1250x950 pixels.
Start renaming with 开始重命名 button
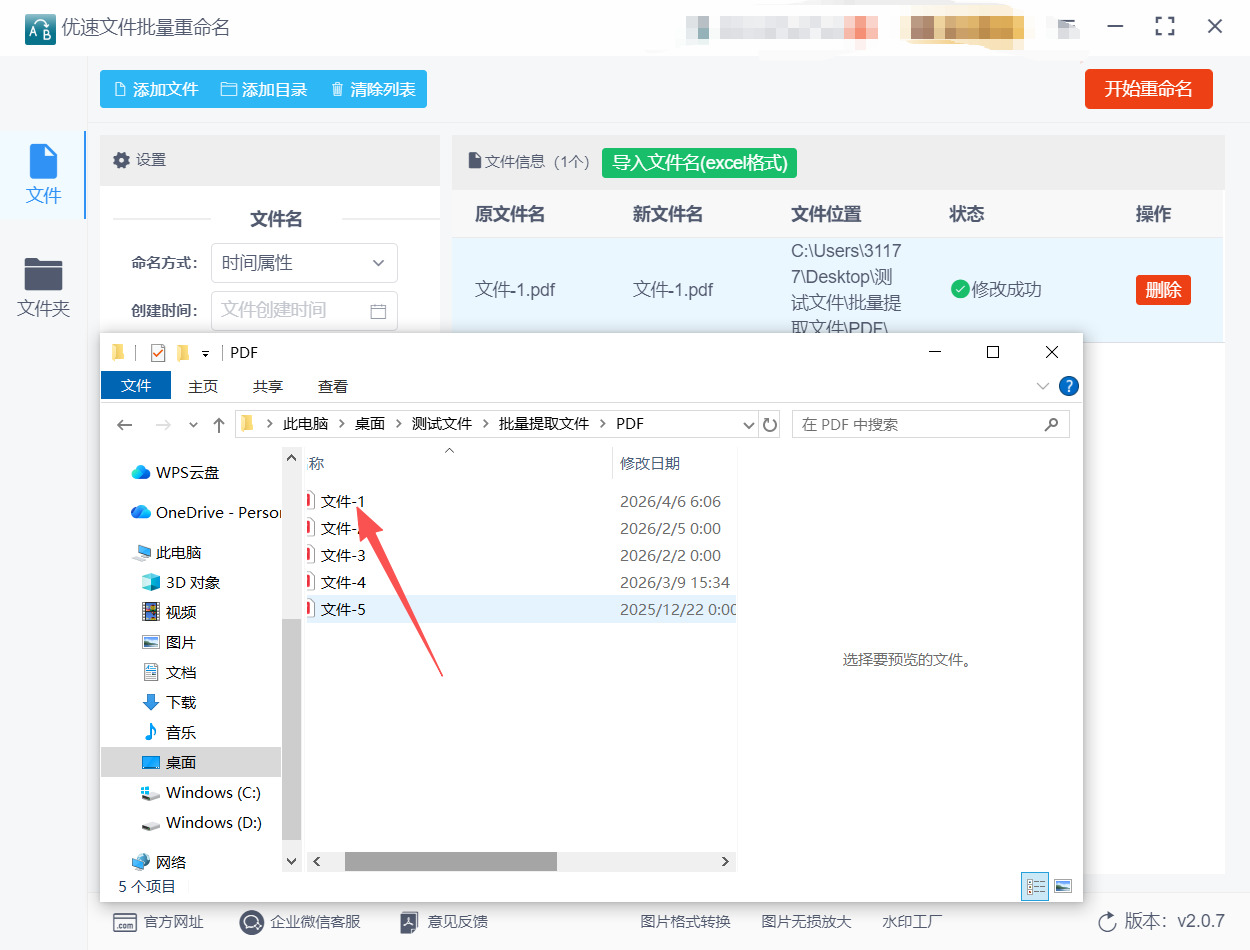(x=1148, y=89)
